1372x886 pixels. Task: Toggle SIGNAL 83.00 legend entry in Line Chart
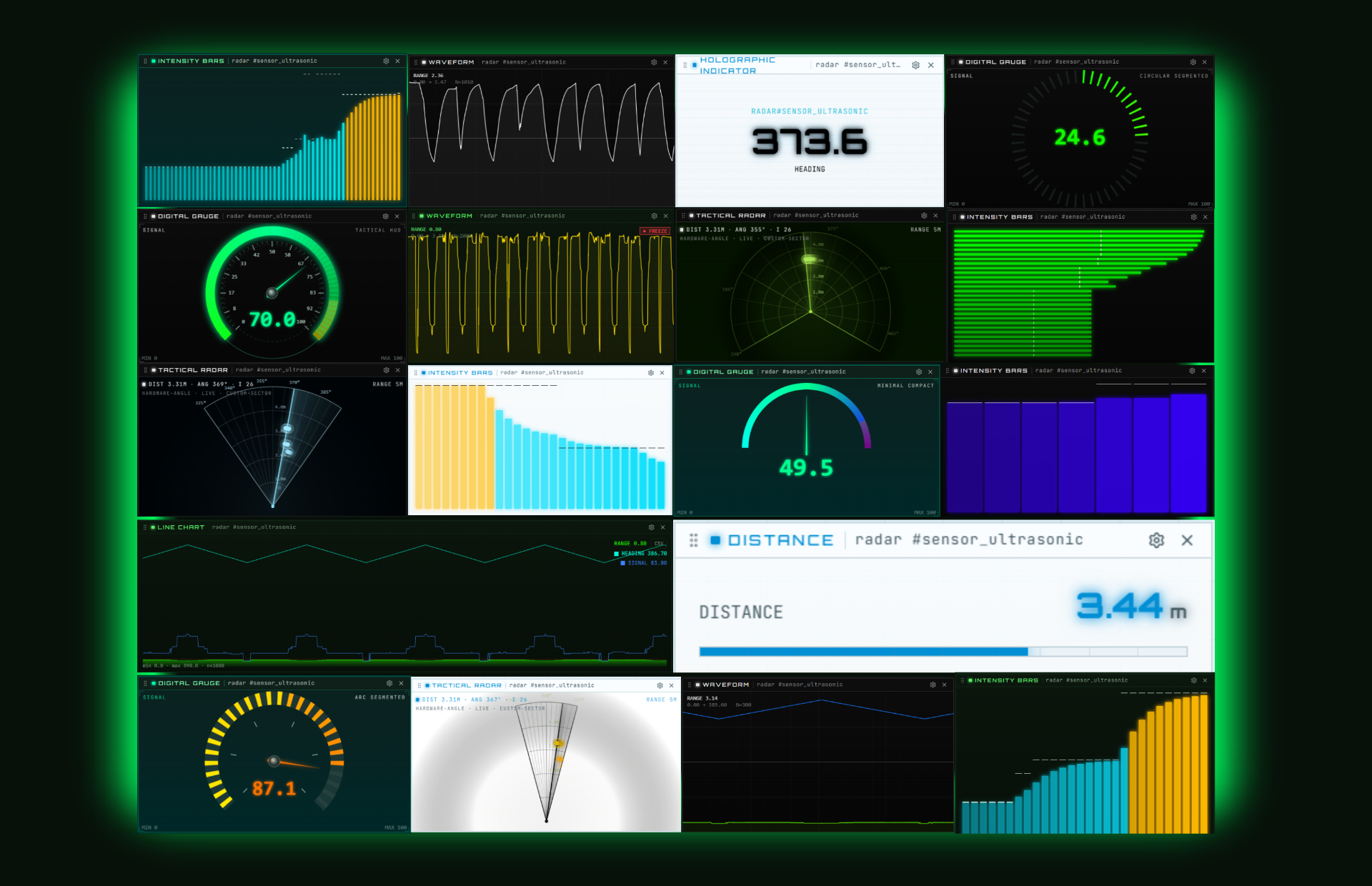(x=643, y=563)
